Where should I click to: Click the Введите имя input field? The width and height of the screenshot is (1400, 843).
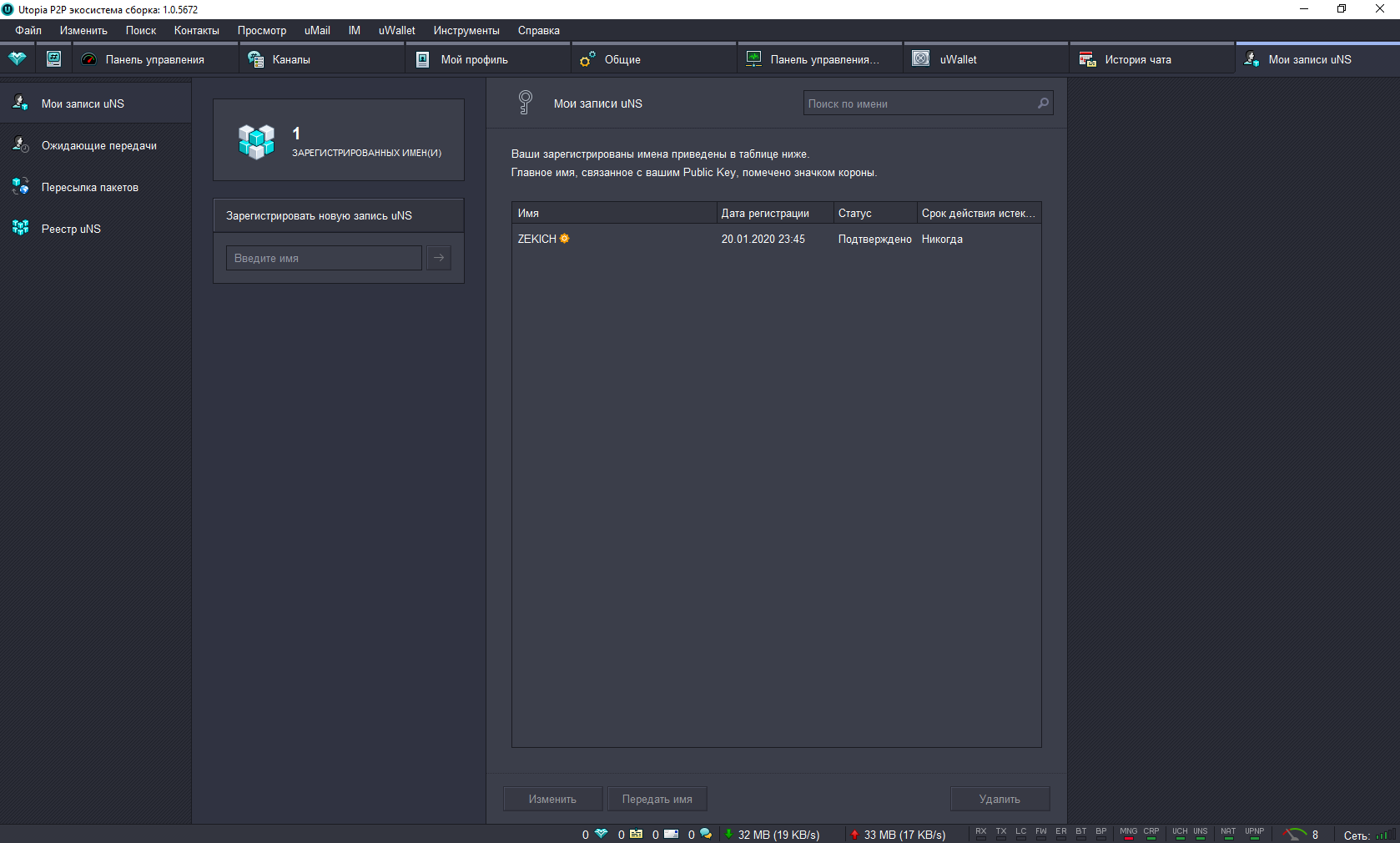coord(324,258)
